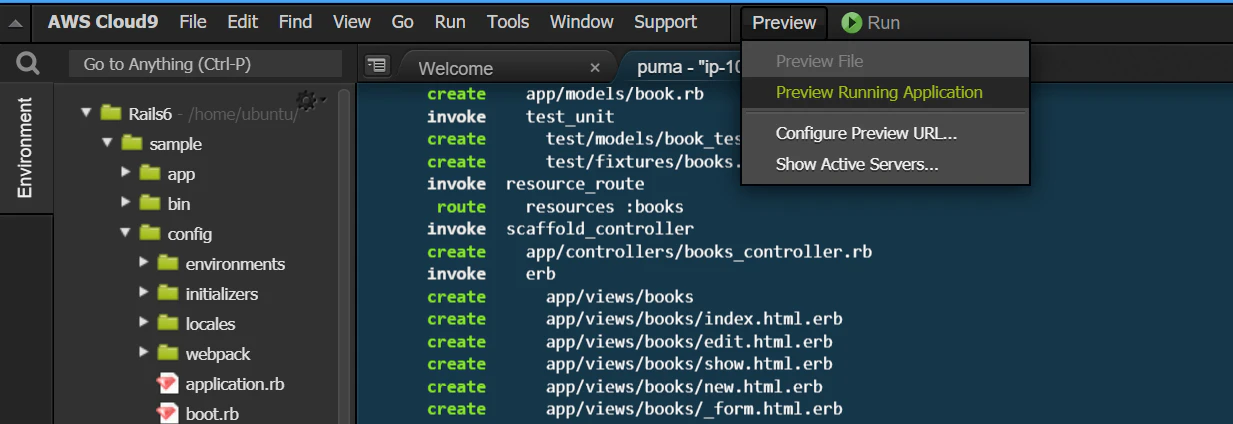Toggle the Environment side panel
This screenshot has width=1233, height=424.
point(25,148)
